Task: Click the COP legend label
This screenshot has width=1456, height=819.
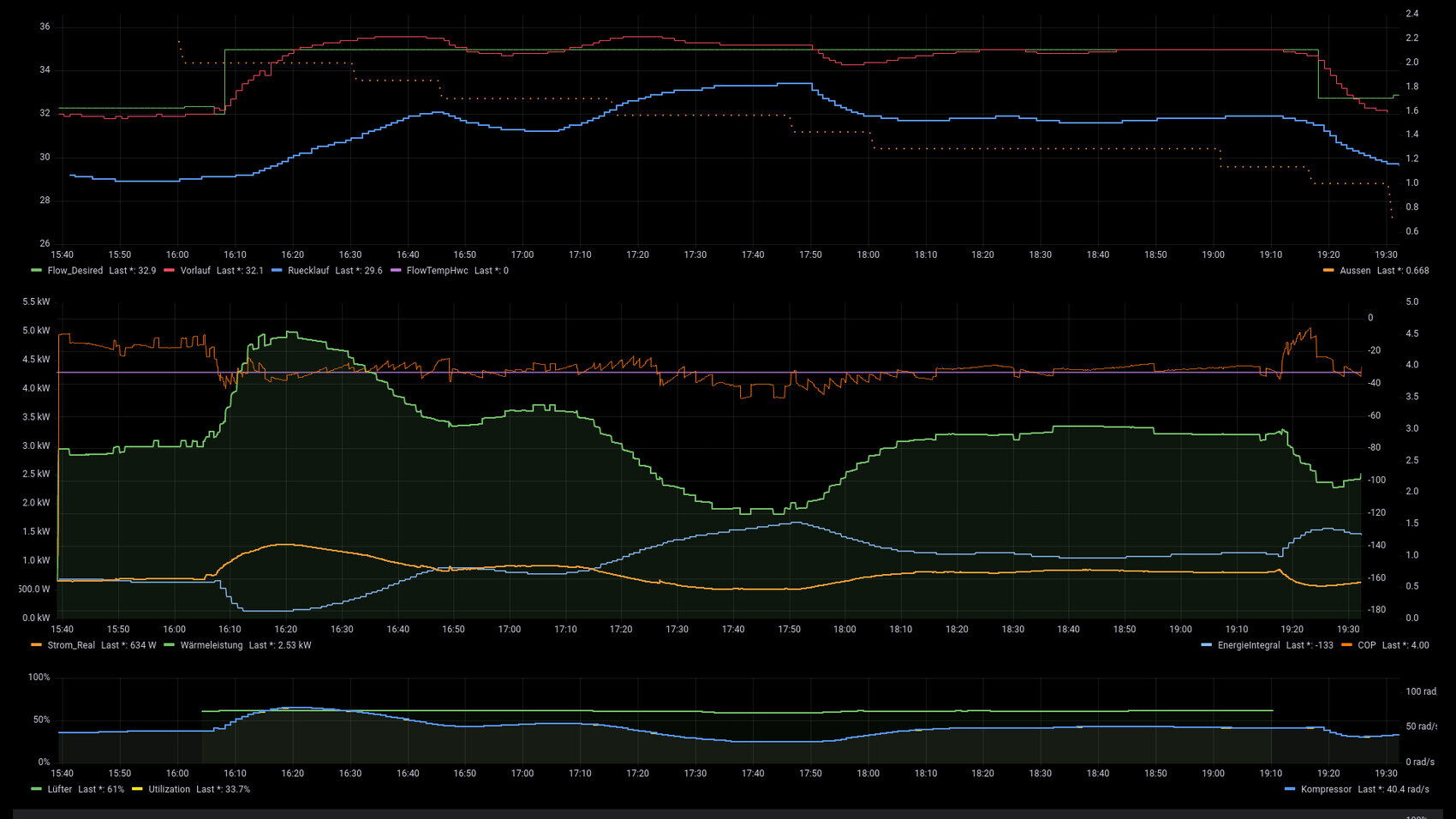Action: (1366, 646)
